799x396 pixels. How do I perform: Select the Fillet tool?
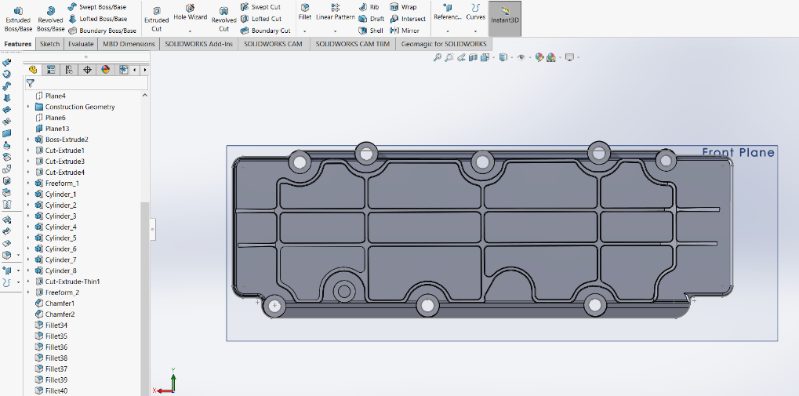(305, 12)
